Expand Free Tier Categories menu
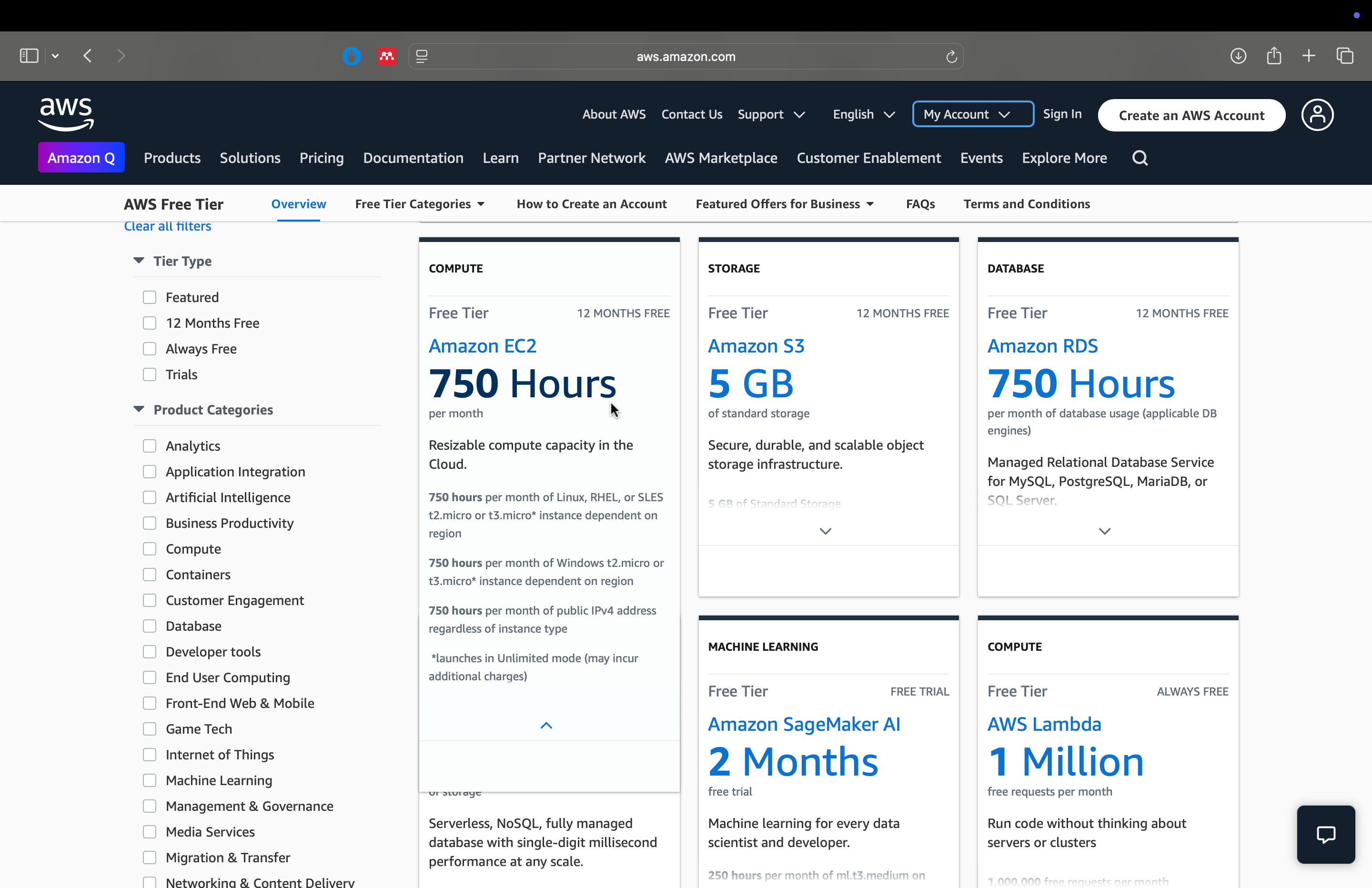 [x=420, y=203]
